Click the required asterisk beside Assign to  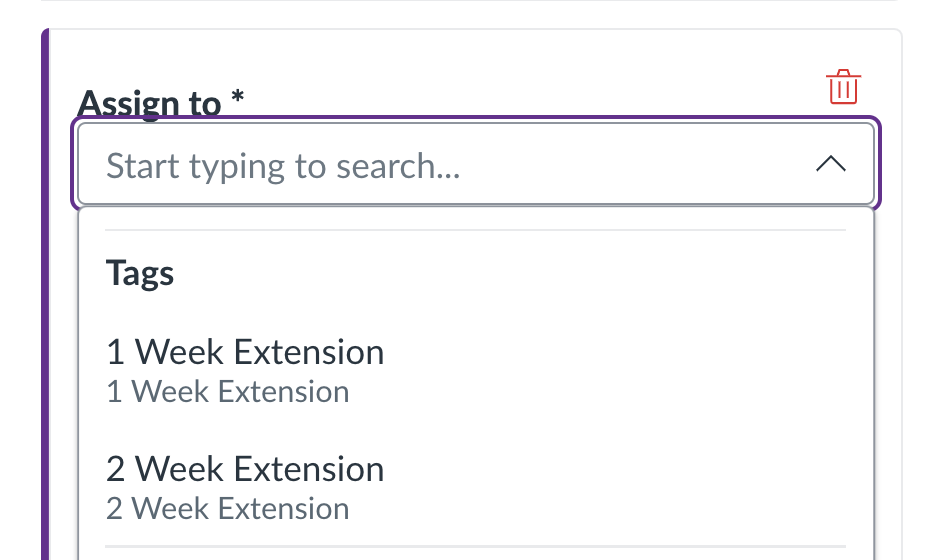point(237,97)
